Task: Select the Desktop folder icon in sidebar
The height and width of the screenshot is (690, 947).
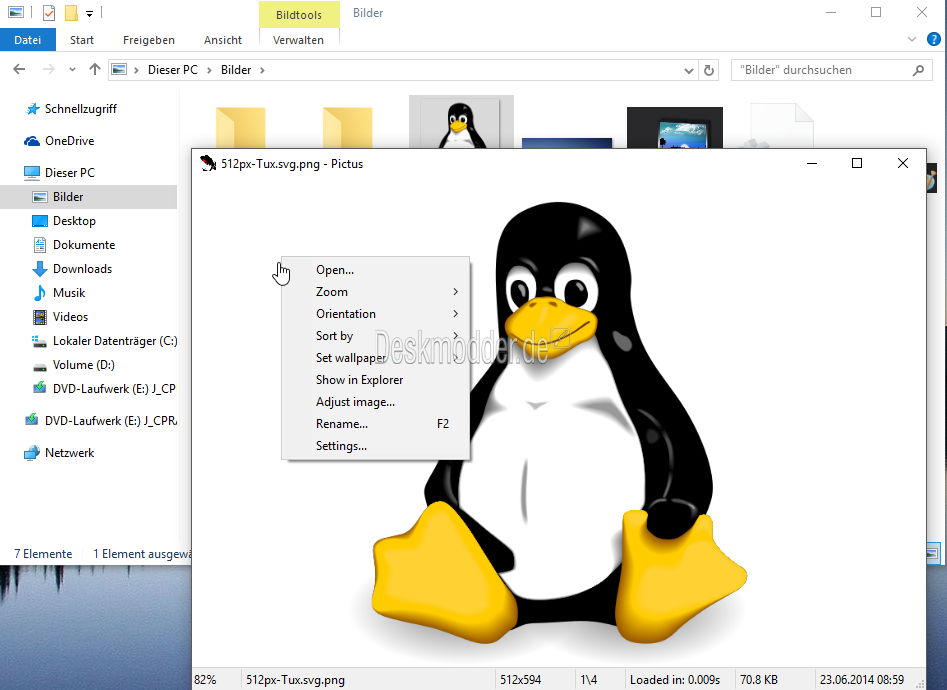Action: click(x=40, y=221)
